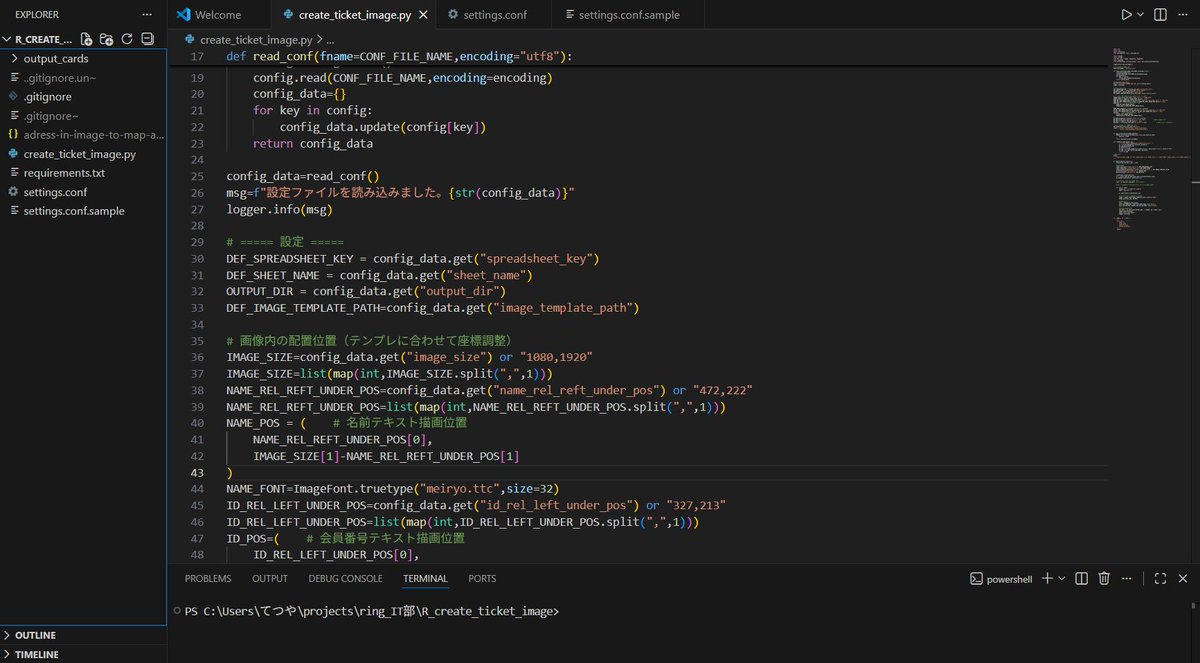Expand the output_cards folder
1200x663 pixels.
click(x=57, y=58)
